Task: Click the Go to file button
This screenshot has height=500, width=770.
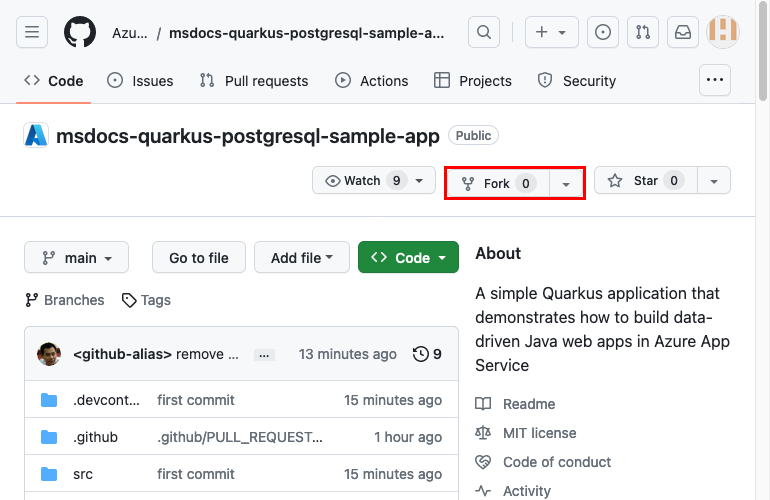Action: coord(199,258)
